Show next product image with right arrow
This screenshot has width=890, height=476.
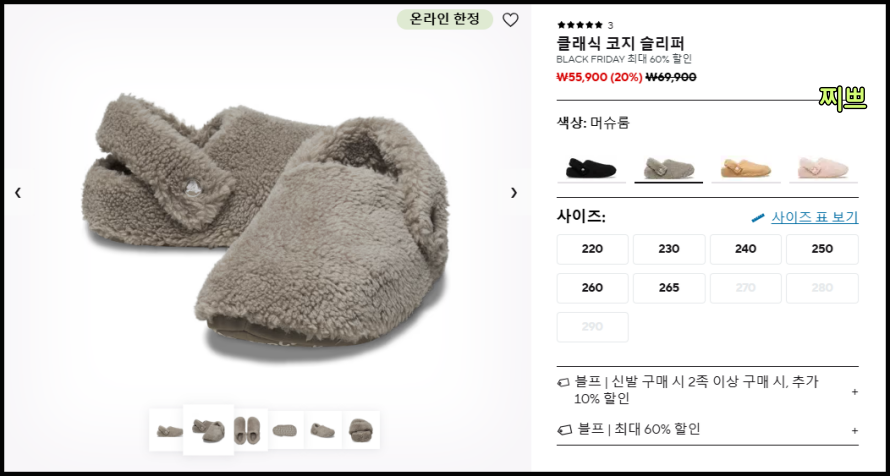click(x=514, y=193)
